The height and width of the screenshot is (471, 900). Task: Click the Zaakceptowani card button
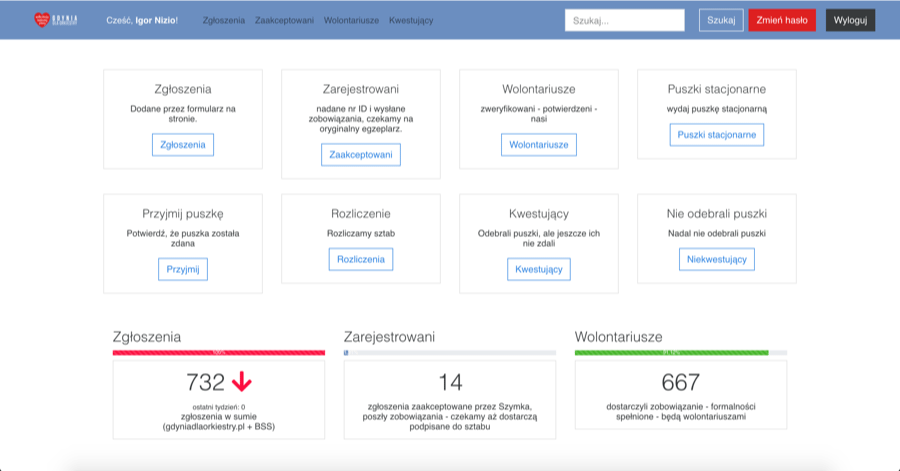[x=360, y=154]
